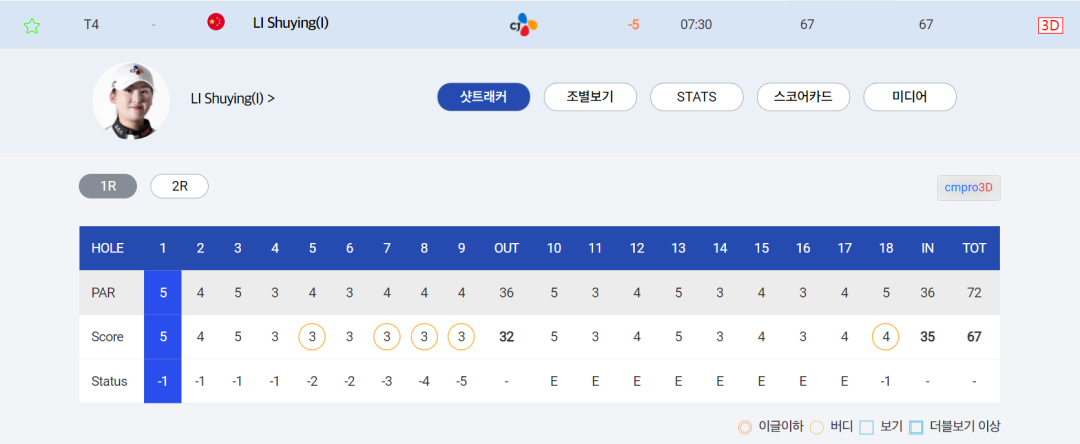The height and width of the screenshot is (444, 1080).
Task: Toggle the green favorite star for LI Shuying
Action: [x=32, y=26]
